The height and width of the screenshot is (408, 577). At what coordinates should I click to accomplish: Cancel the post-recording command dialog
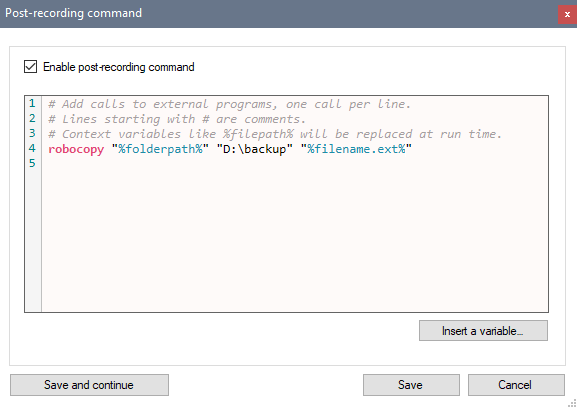click(516, 385)
